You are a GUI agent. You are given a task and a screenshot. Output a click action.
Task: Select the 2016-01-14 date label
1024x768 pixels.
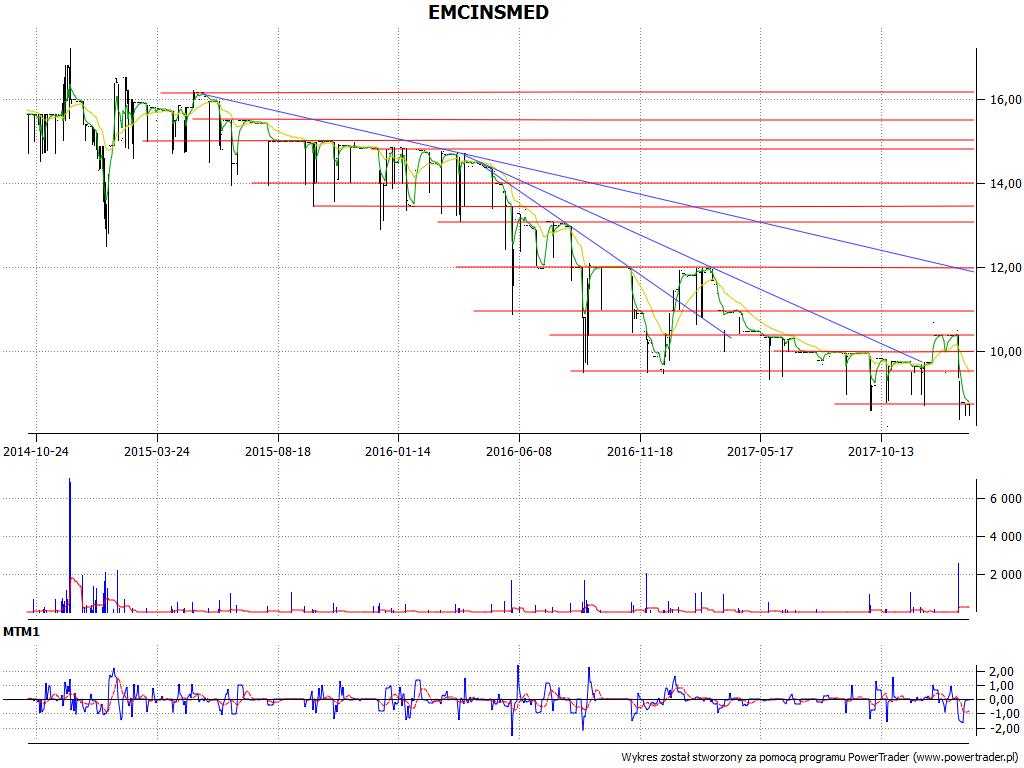tap(398, 451)
